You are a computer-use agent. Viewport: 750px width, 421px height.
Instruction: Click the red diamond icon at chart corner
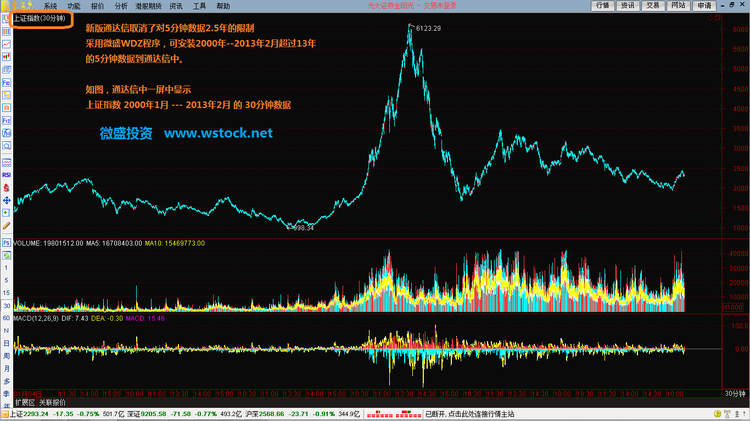tap(710, 18)
